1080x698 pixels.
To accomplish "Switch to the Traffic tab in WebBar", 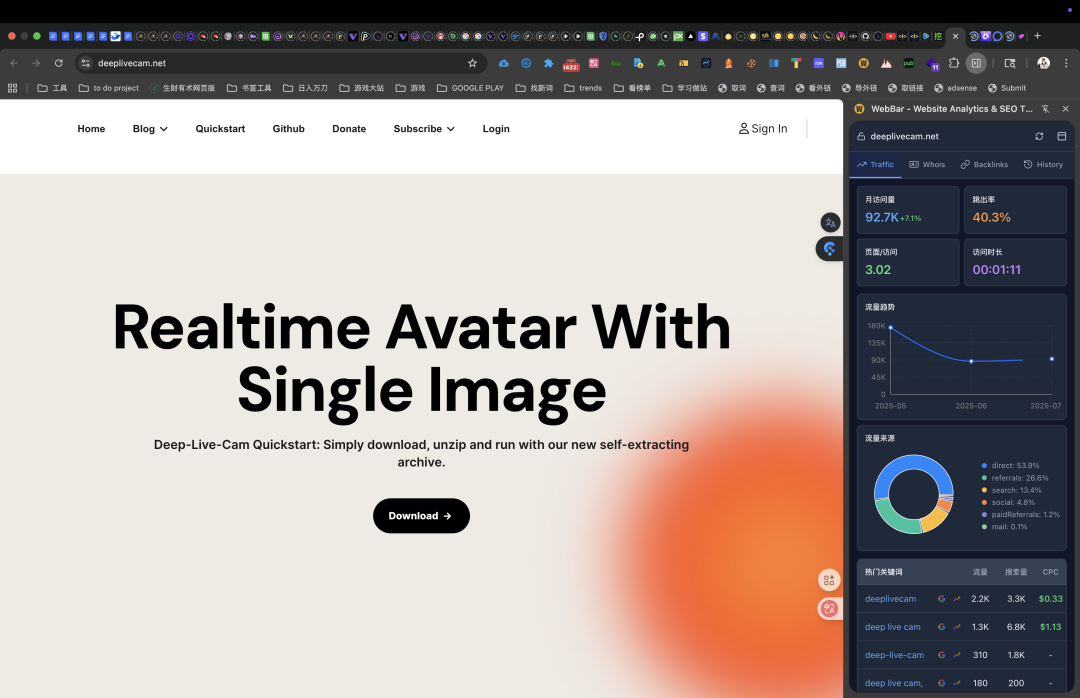I will [875, 165].
